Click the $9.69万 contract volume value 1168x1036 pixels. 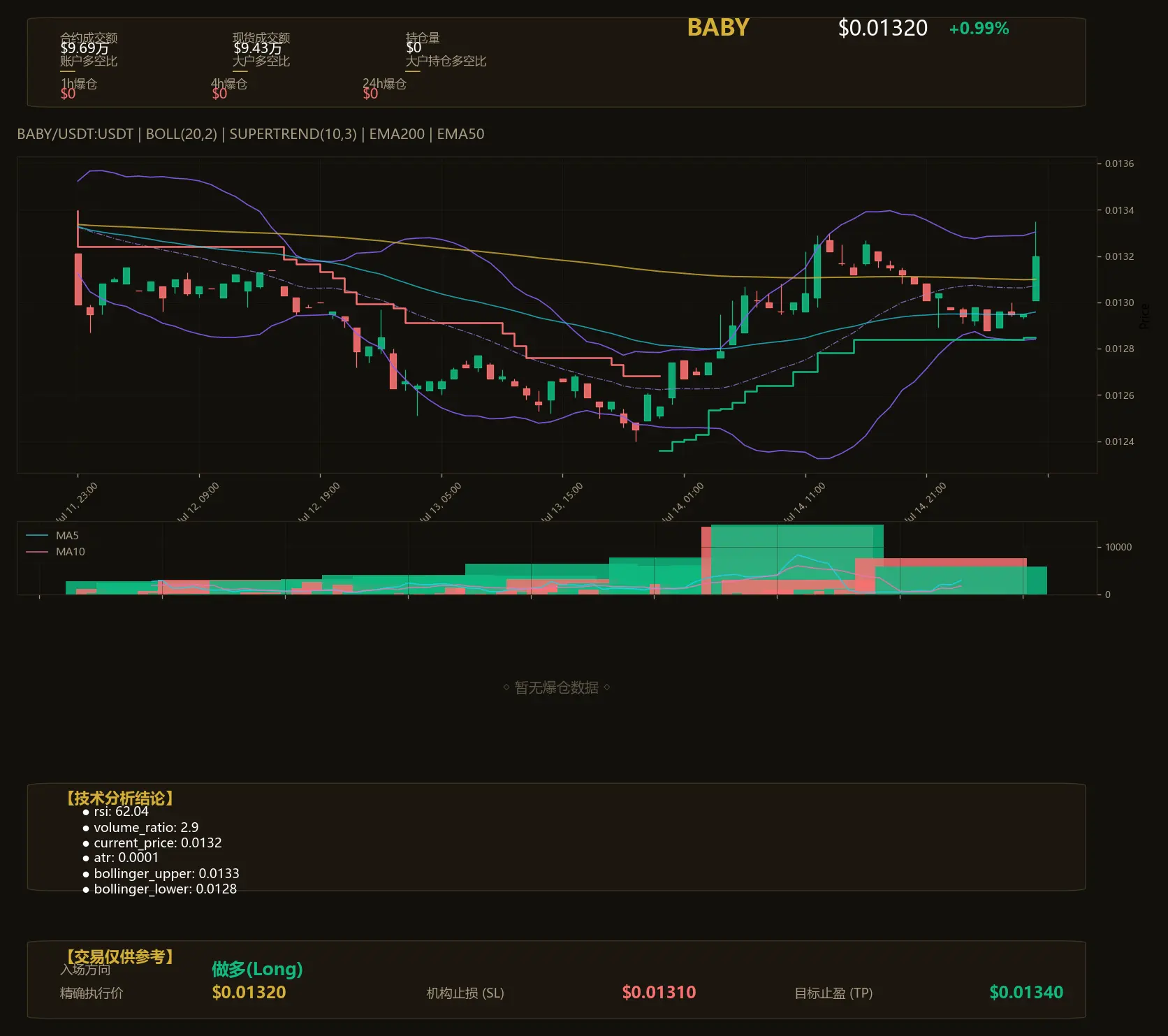tap(85, 48)
